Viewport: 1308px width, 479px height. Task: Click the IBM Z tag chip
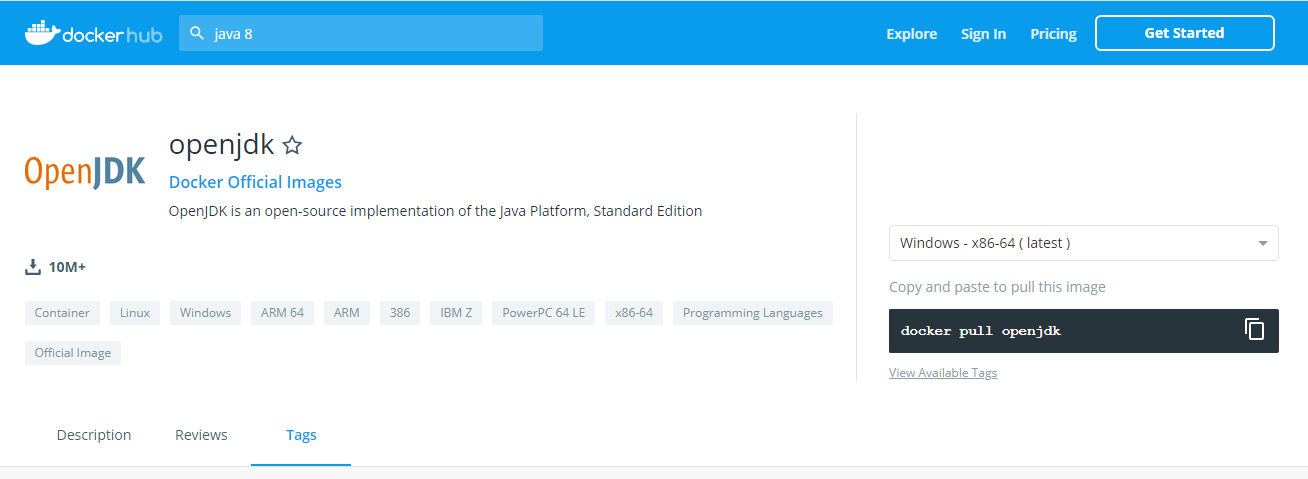456,313
